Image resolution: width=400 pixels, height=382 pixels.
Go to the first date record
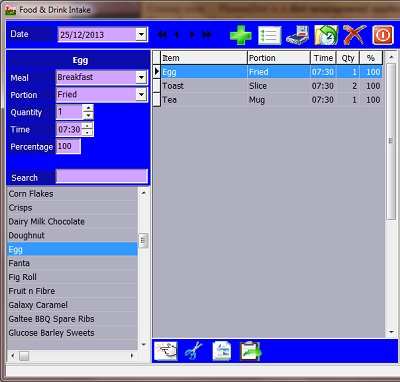(162, 35)
